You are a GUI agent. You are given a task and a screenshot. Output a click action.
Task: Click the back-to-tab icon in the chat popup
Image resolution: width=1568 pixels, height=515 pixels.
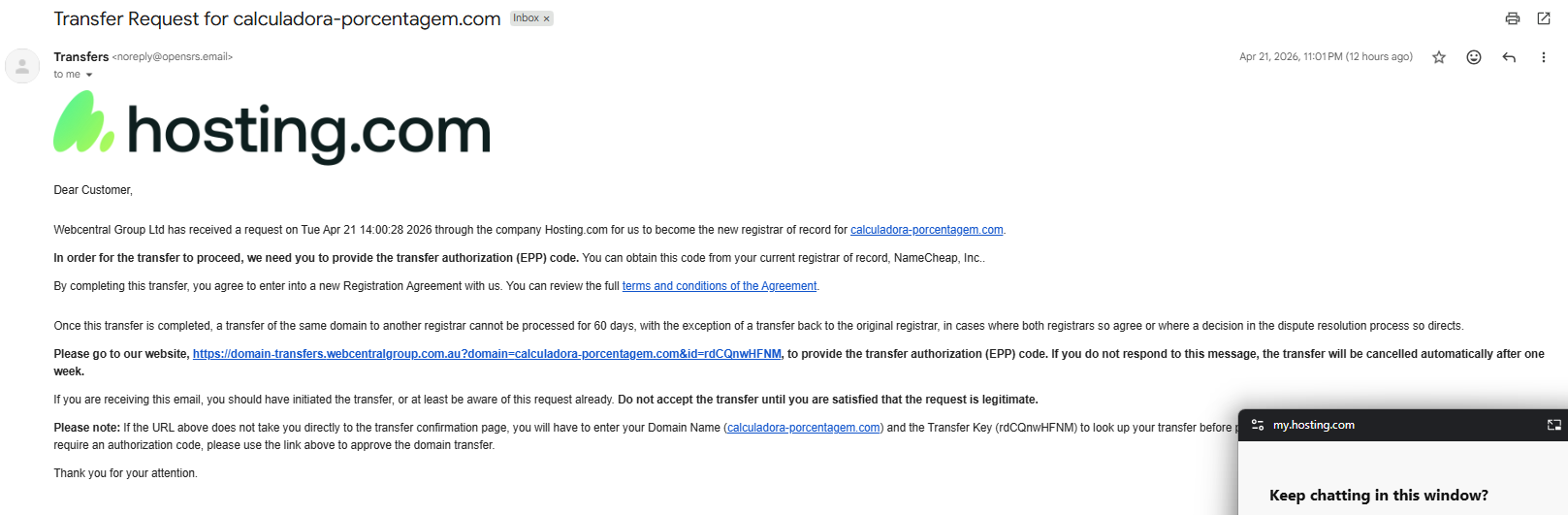1553,425
